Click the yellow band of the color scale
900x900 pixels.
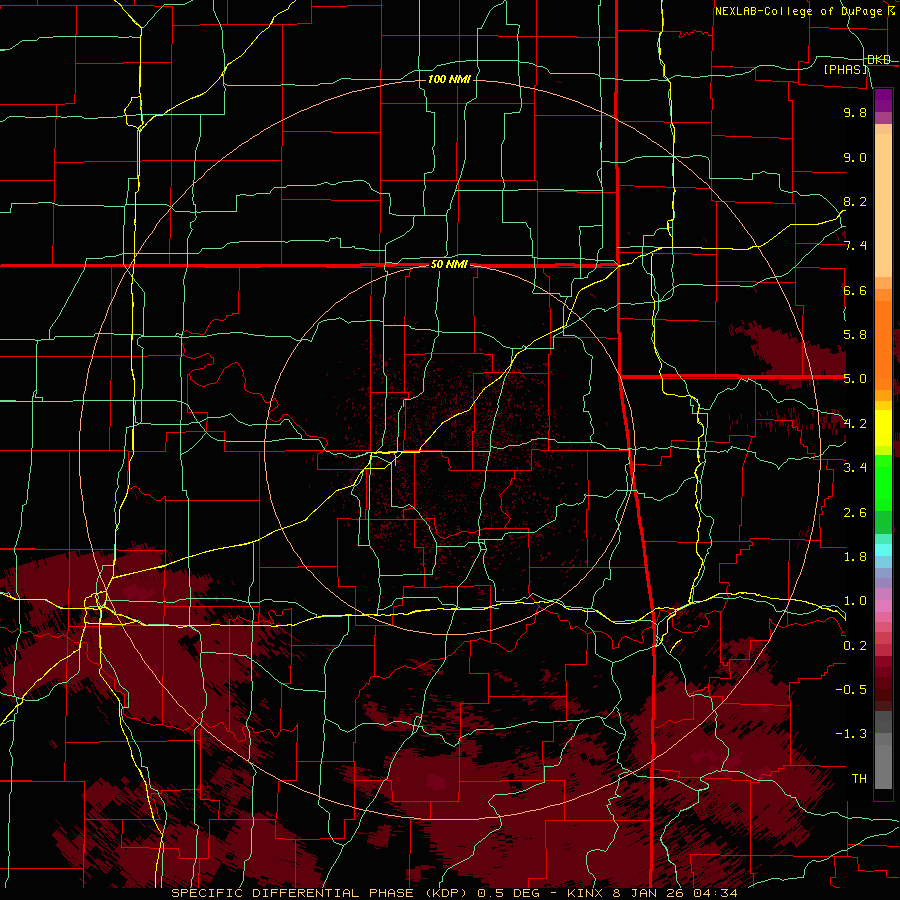coord(883,428)
